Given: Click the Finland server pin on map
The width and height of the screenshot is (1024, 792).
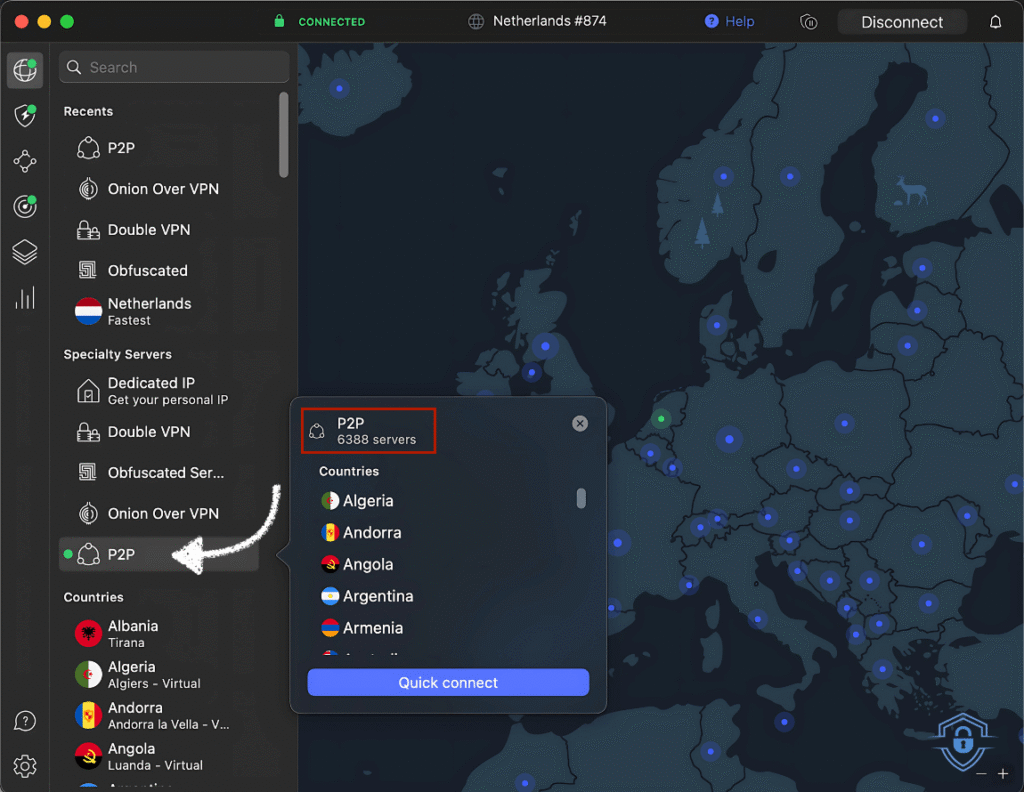Looking at the screenshot, I should (935, 119).
